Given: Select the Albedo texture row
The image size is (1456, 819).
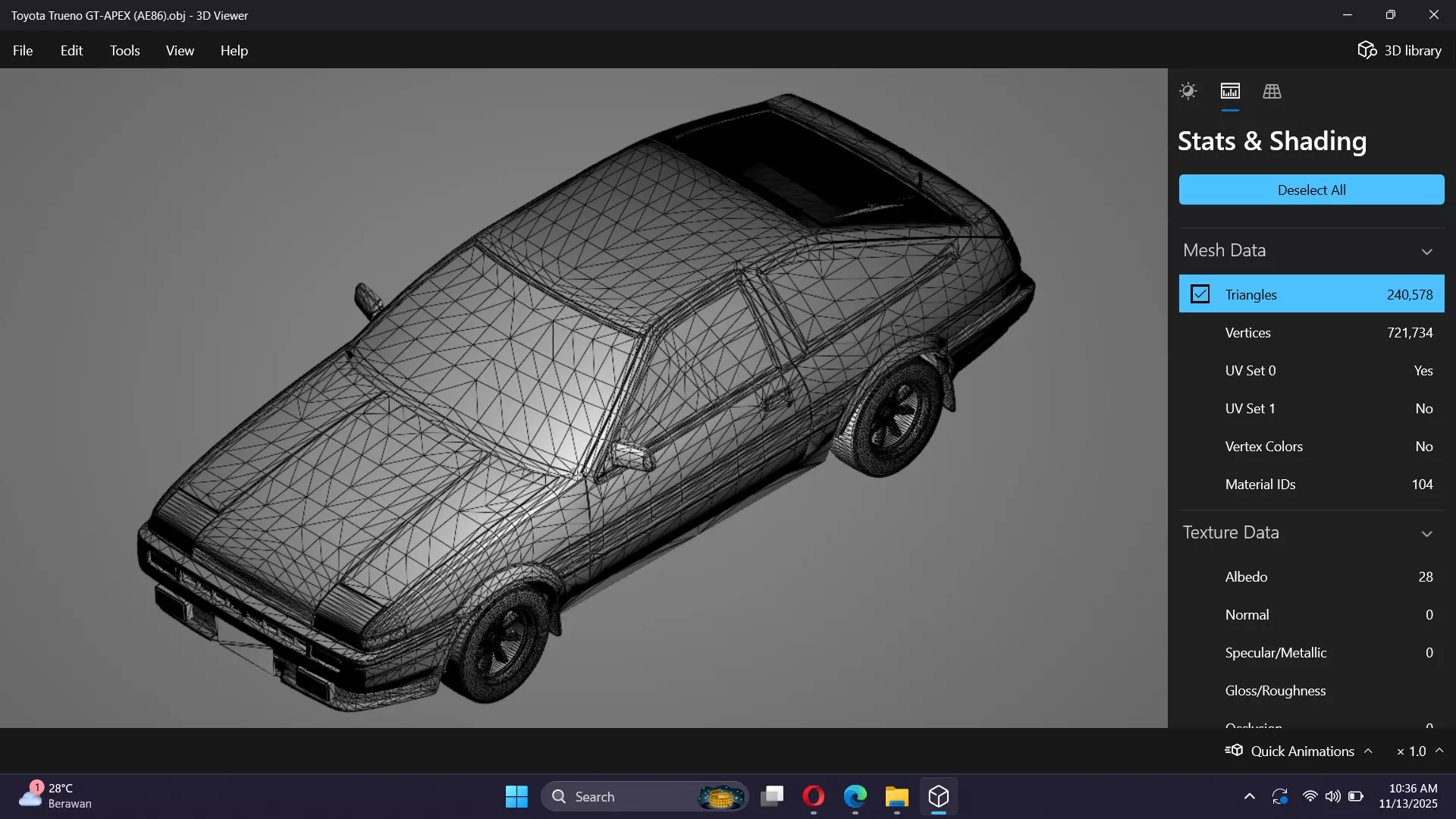Looking at the screenshot, I should [1311, 576].
